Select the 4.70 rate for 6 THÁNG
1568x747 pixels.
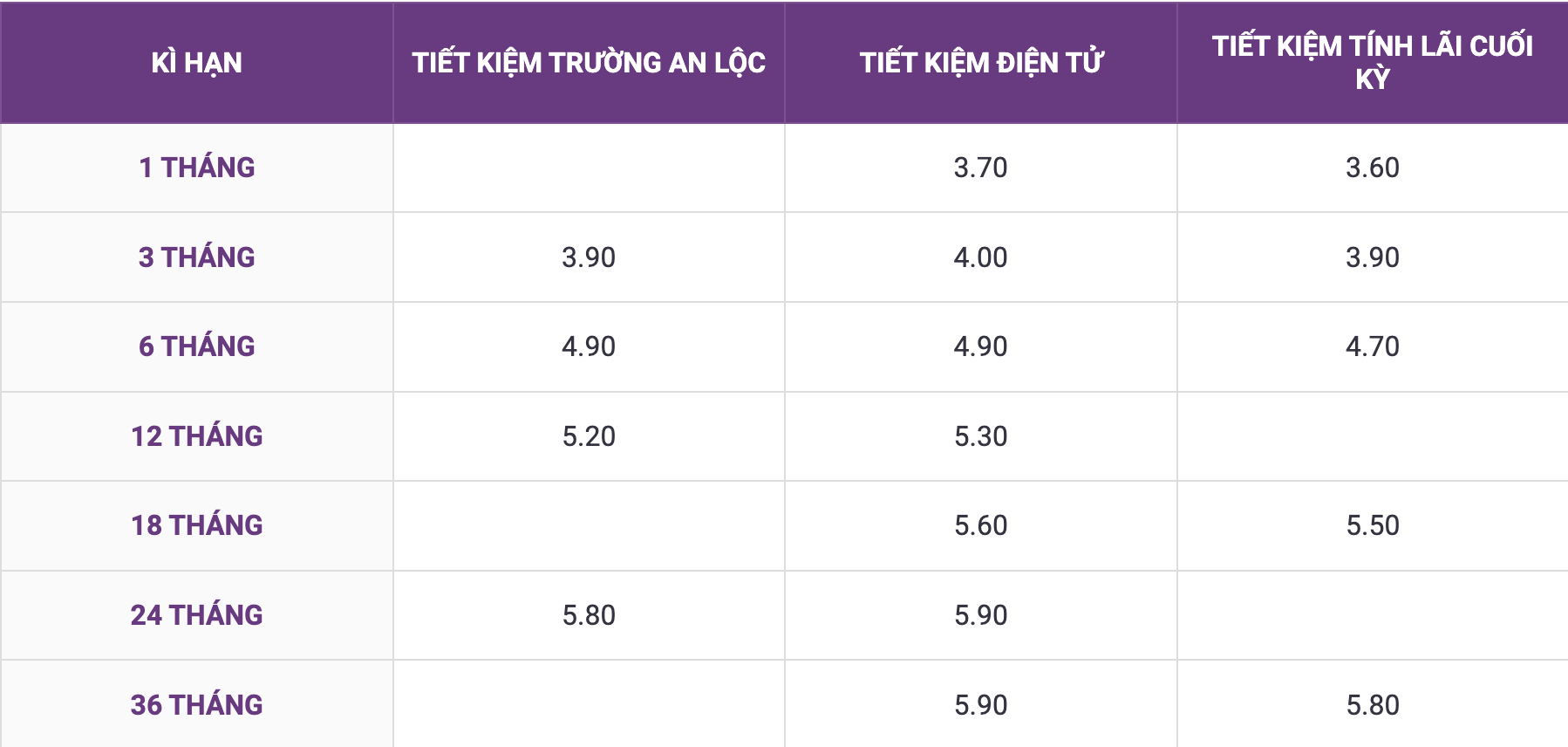(1372, 346)
